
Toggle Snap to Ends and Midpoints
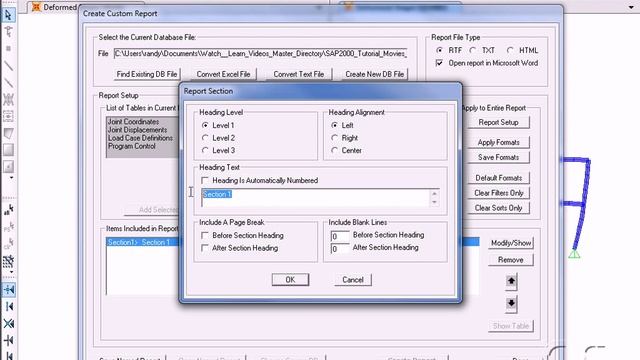8,307
